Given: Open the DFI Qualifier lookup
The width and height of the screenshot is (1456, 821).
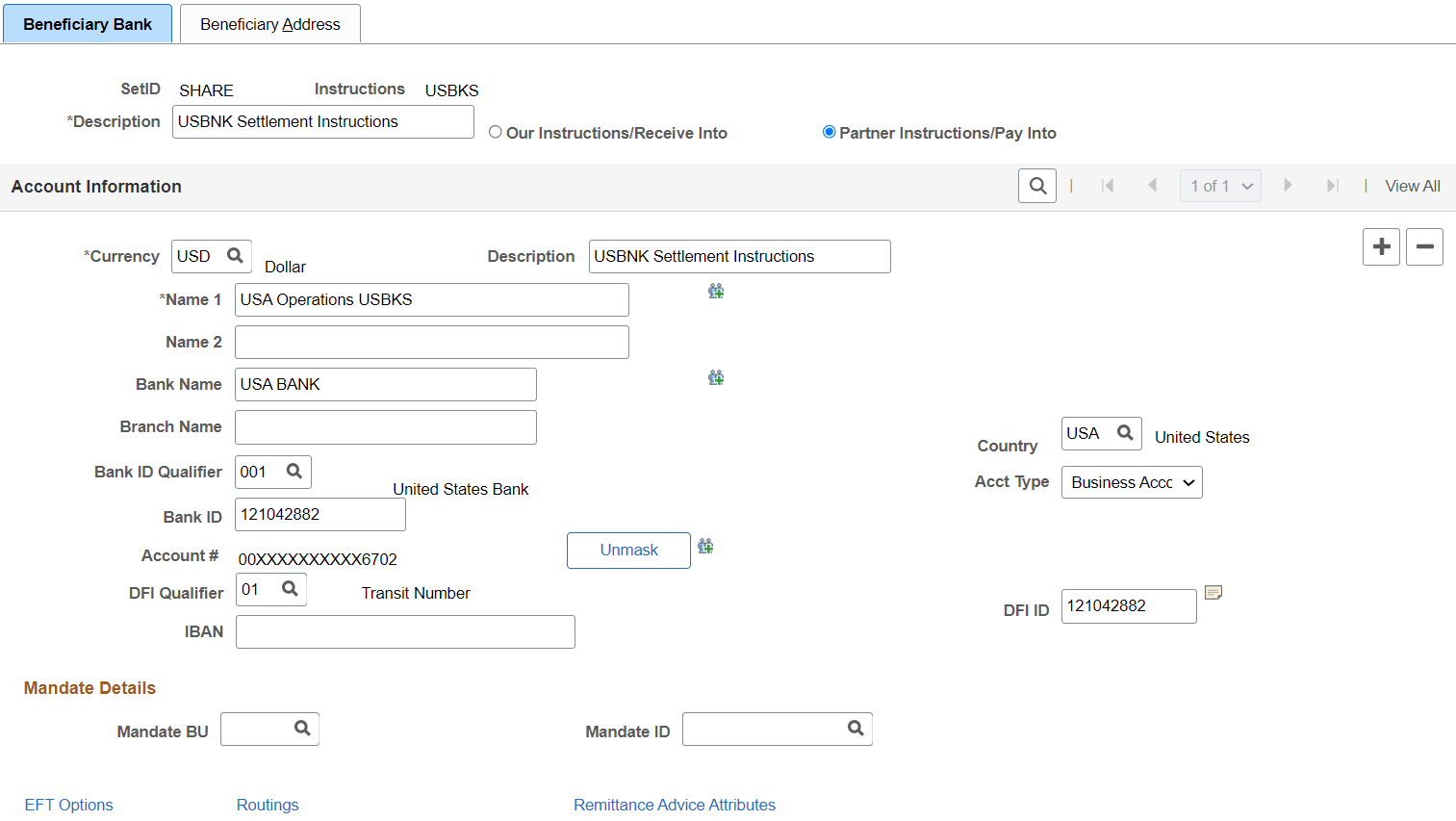Looking at the screenshot, I should (x=294, y=589).
